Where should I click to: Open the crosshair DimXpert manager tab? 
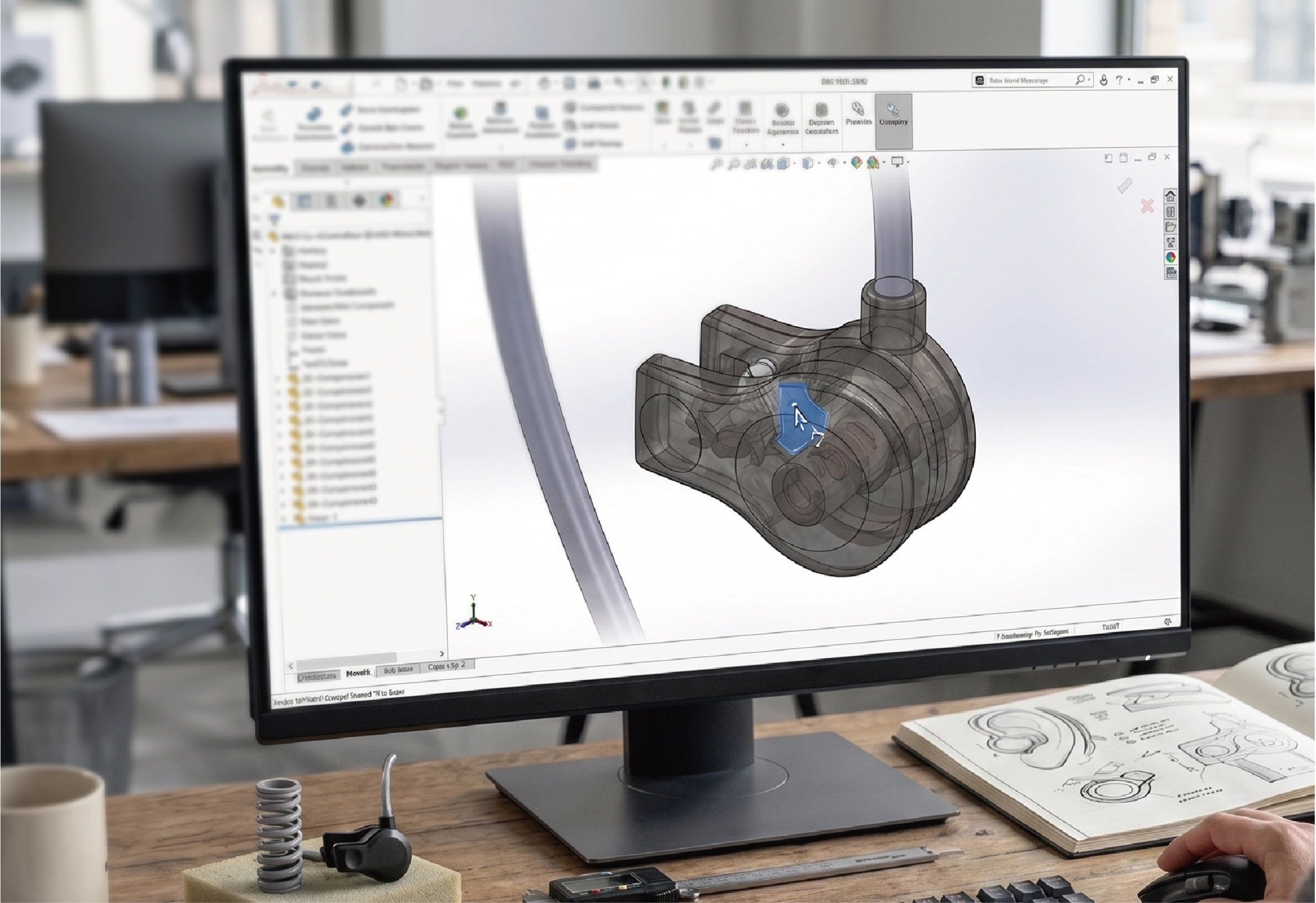pos(359,201)
